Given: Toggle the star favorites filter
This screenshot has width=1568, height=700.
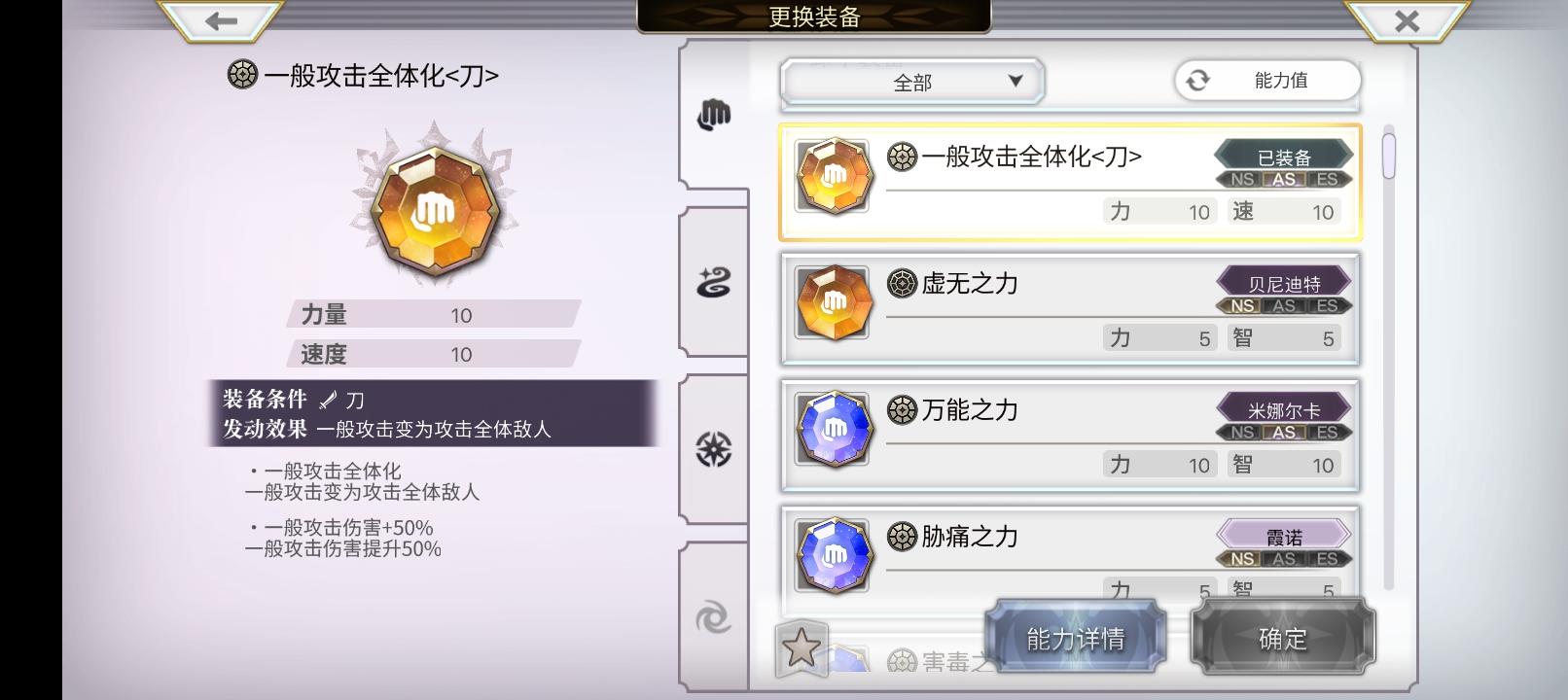Looking at the screenshot, I should [802, 647].
